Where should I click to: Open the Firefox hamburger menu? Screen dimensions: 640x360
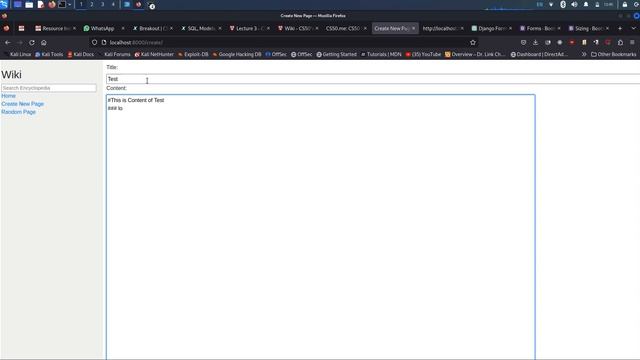(x=632, y=42)
